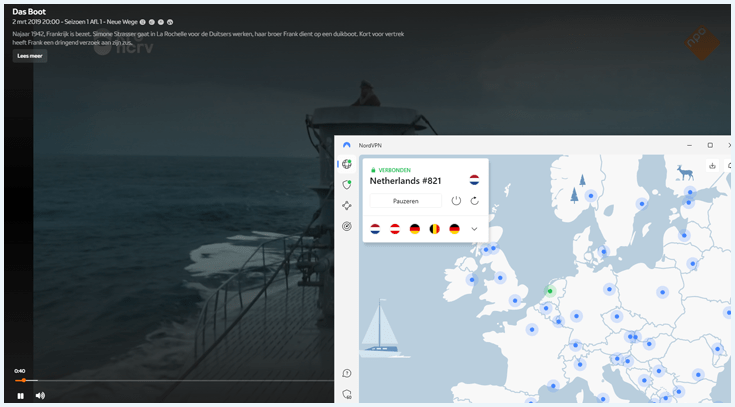Select the German flag beside the Austrian flag
The width and height of the screenshot is (735, 407).
point(415,229)
